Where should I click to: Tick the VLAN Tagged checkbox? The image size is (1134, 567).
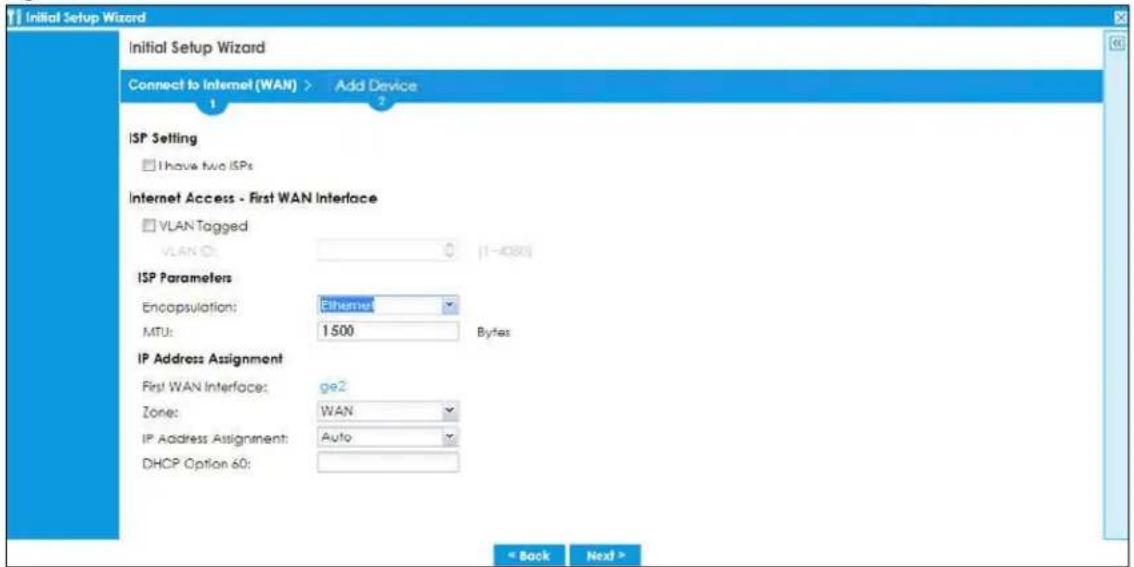[x=148, y=226]
